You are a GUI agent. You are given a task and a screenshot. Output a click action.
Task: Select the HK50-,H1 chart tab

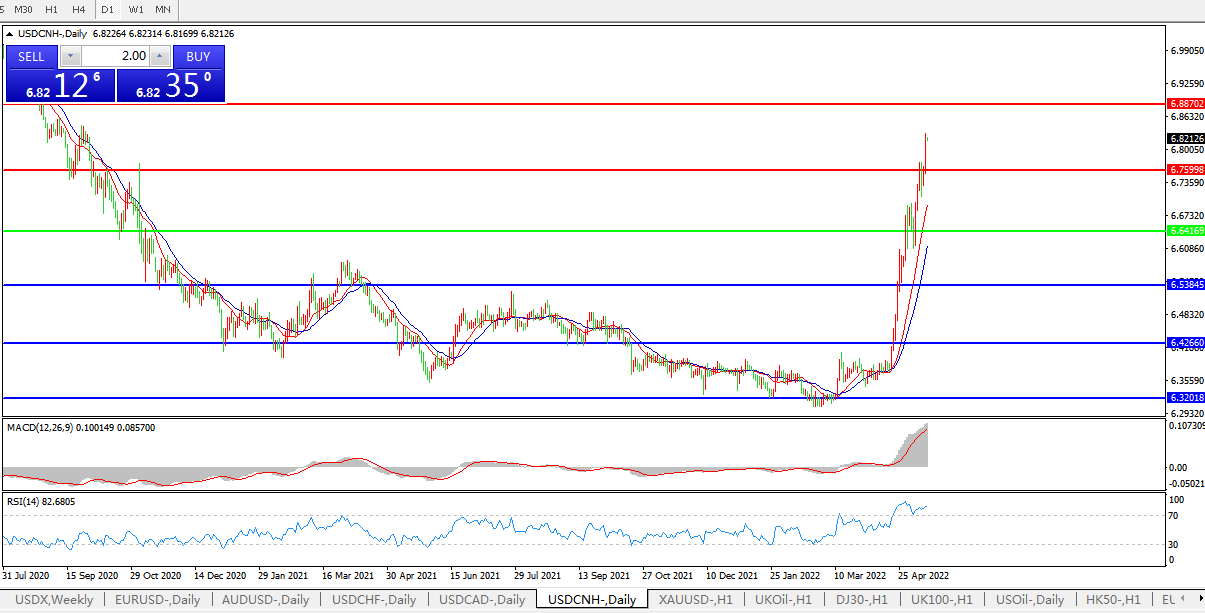[1112, 600]
